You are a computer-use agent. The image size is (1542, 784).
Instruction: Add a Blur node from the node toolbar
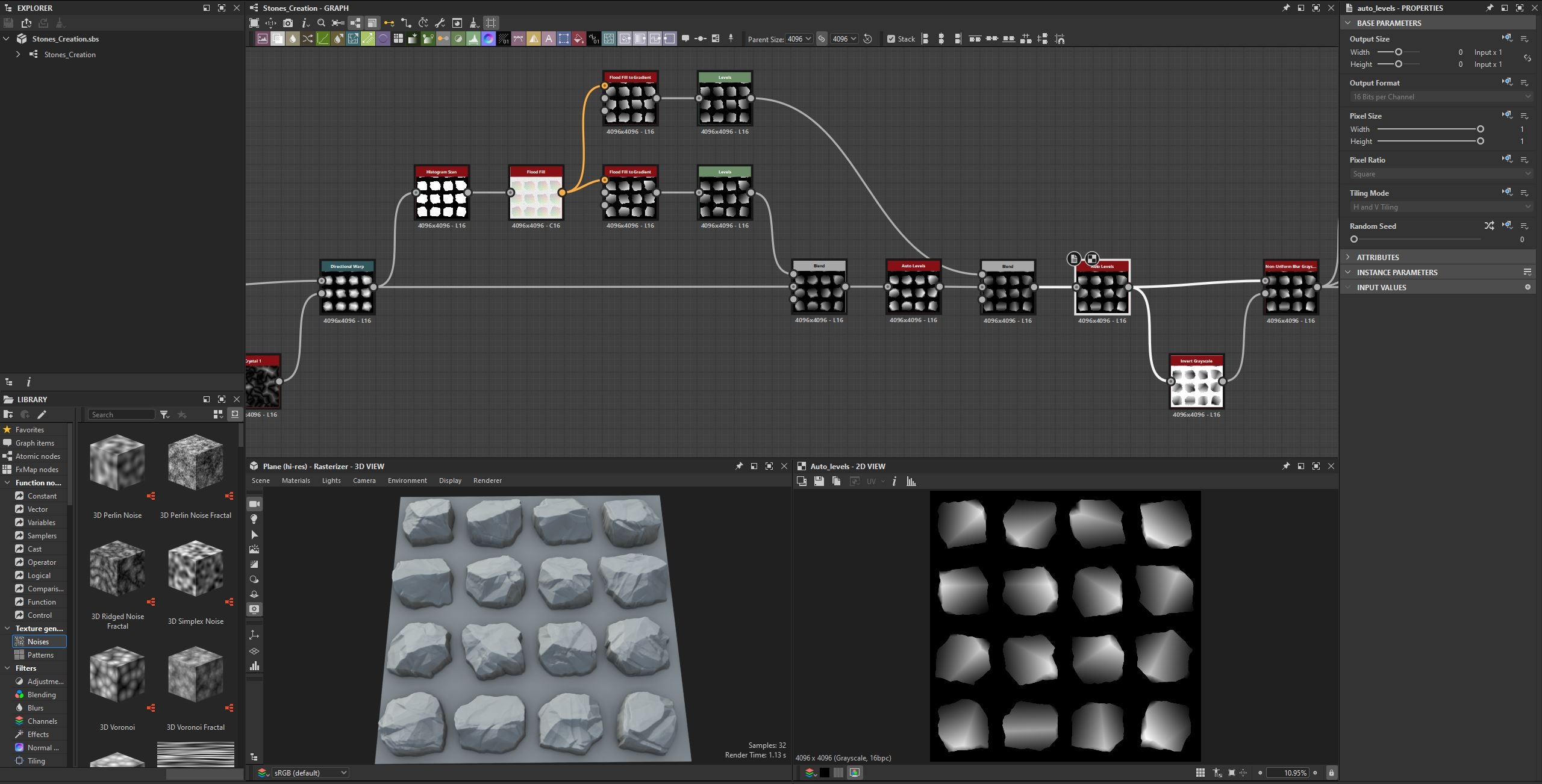click(293, 39)
